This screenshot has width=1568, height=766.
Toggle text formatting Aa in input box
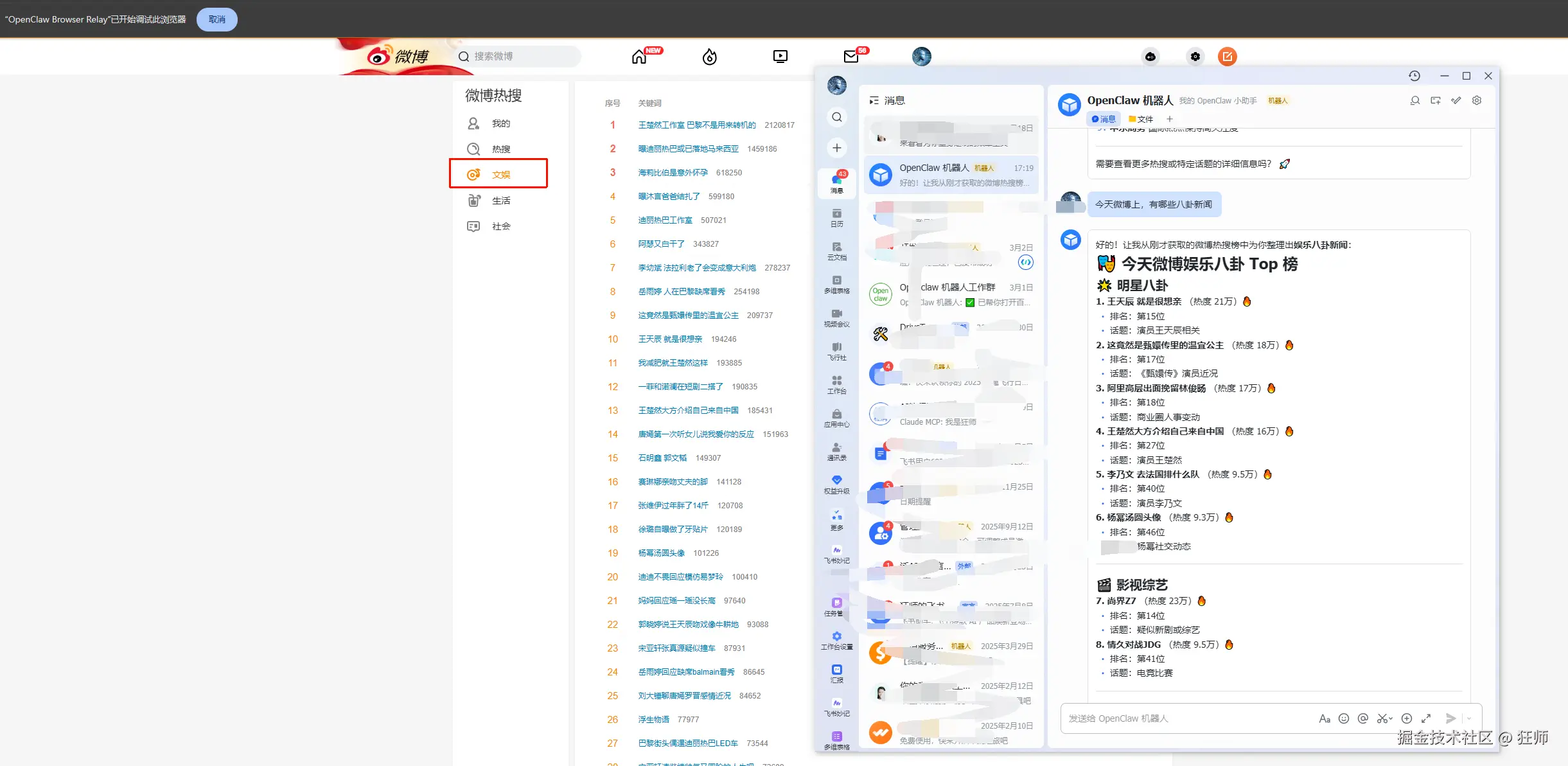tap(1325, 718)
